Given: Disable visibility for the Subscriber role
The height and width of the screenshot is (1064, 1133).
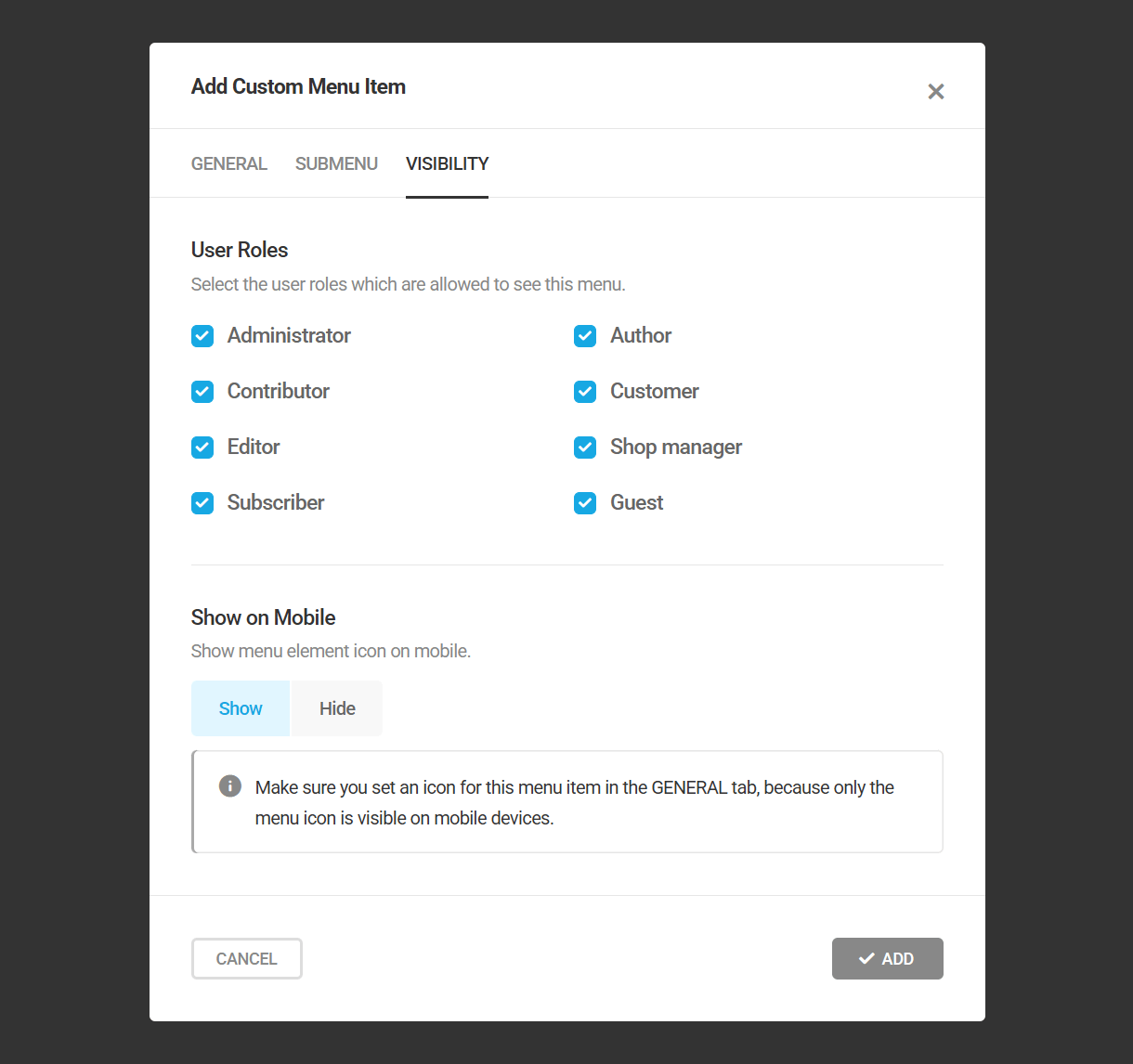Looking at the screenshot, I should (x=202, y=502).
